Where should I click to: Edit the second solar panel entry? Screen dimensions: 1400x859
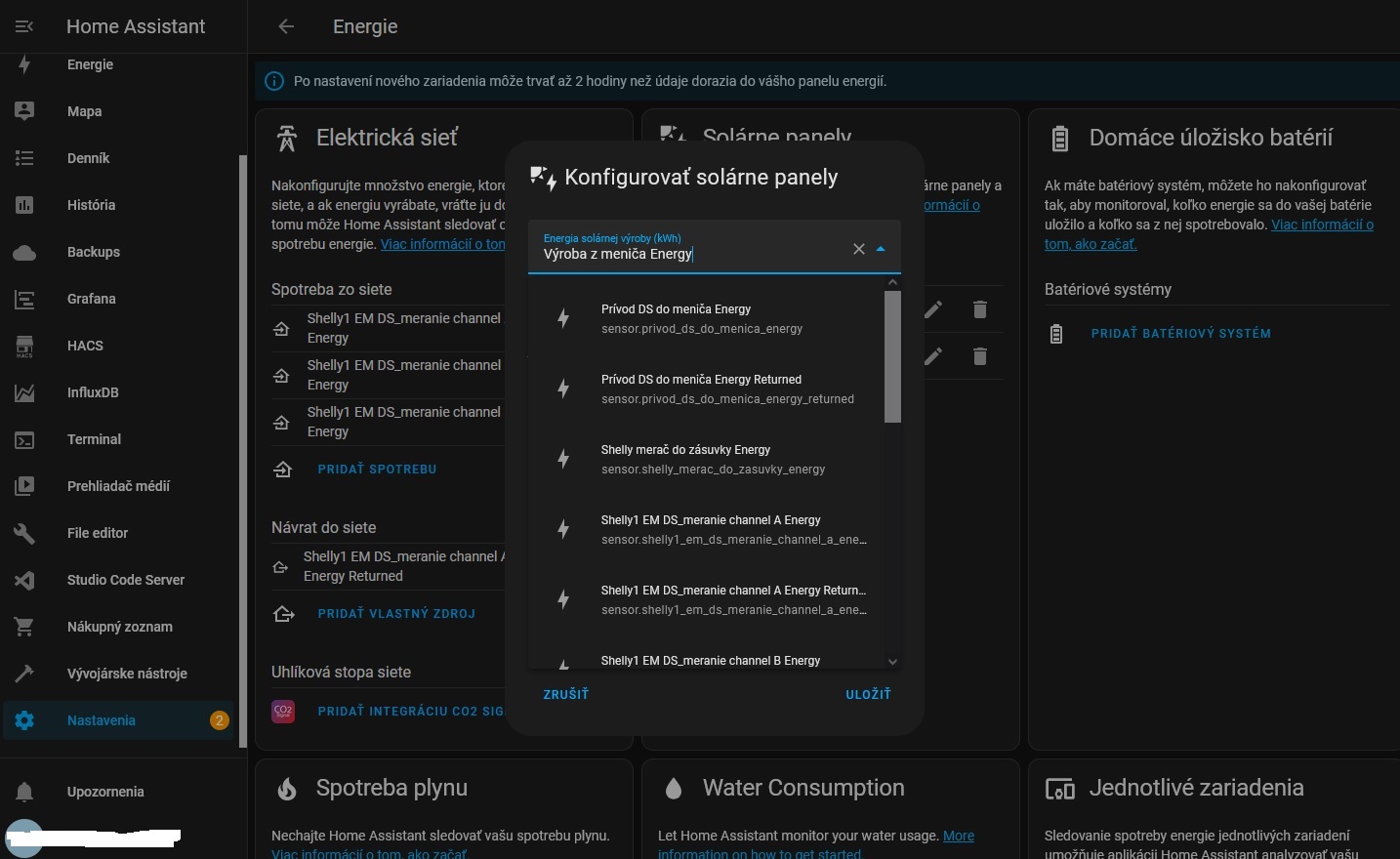click(x=933, y=356)
